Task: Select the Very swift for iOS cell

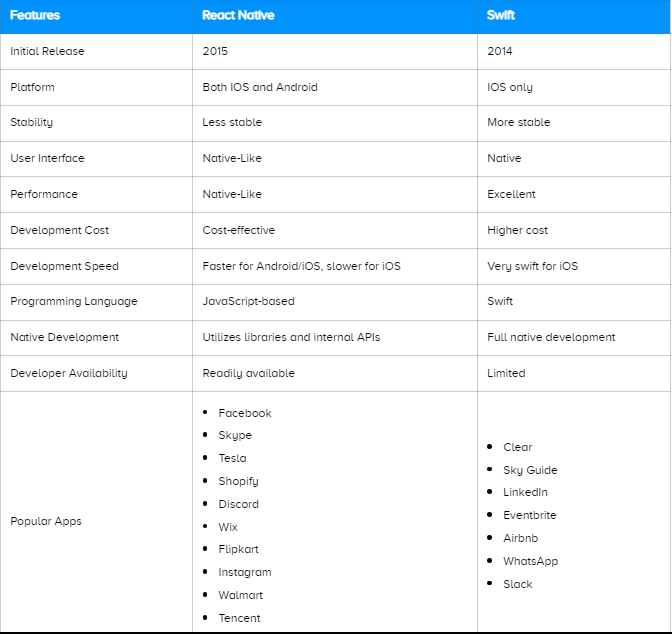Action: 532,266
